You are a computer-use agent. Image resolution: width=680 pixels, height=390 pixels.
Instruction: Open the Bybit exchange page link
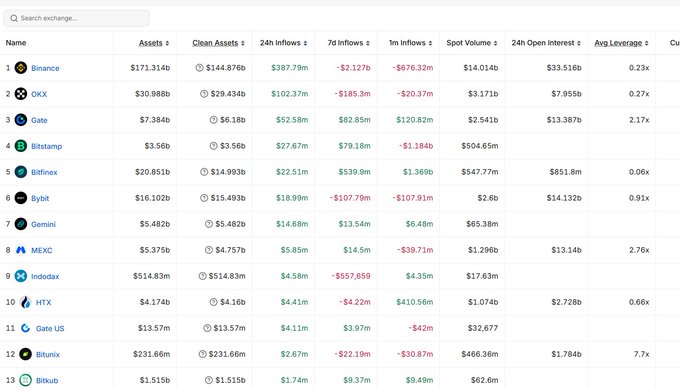click(40, 198)
